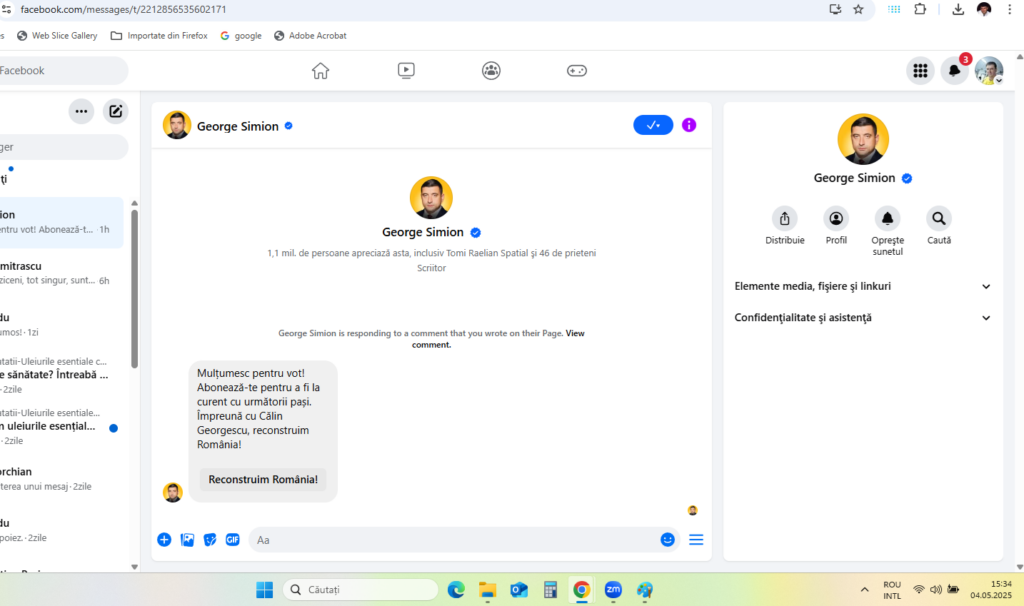The width and height of the screenshot is (1024, 606).
Task: Open the unread 'uleiurile esențial' conversation
Action: click(x=61, y=426)
